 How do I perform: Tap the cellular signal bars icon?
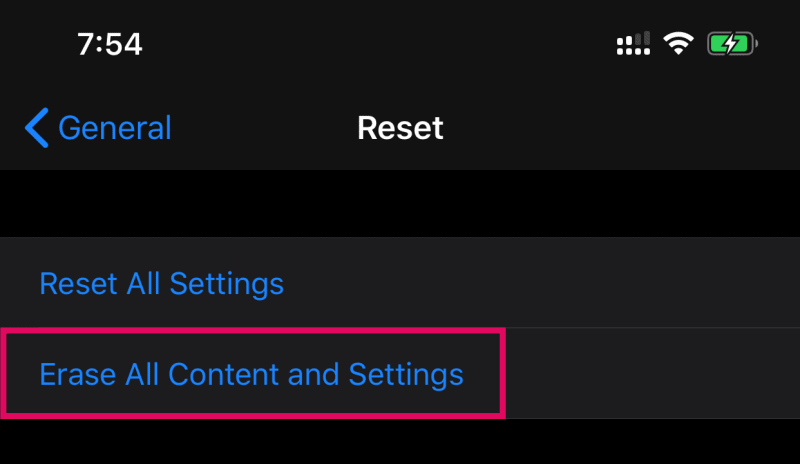633,43
